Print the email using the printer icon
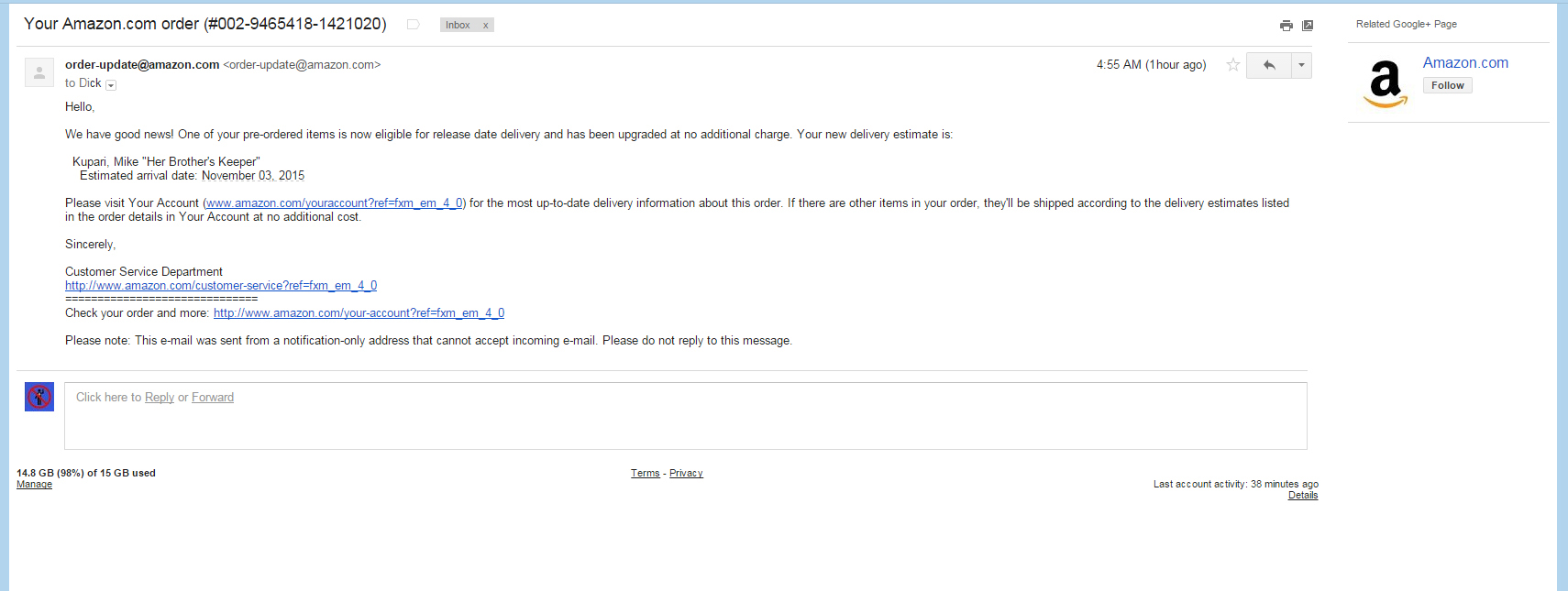Viewport: 1568px width, 591px height. click(1286, 26)
